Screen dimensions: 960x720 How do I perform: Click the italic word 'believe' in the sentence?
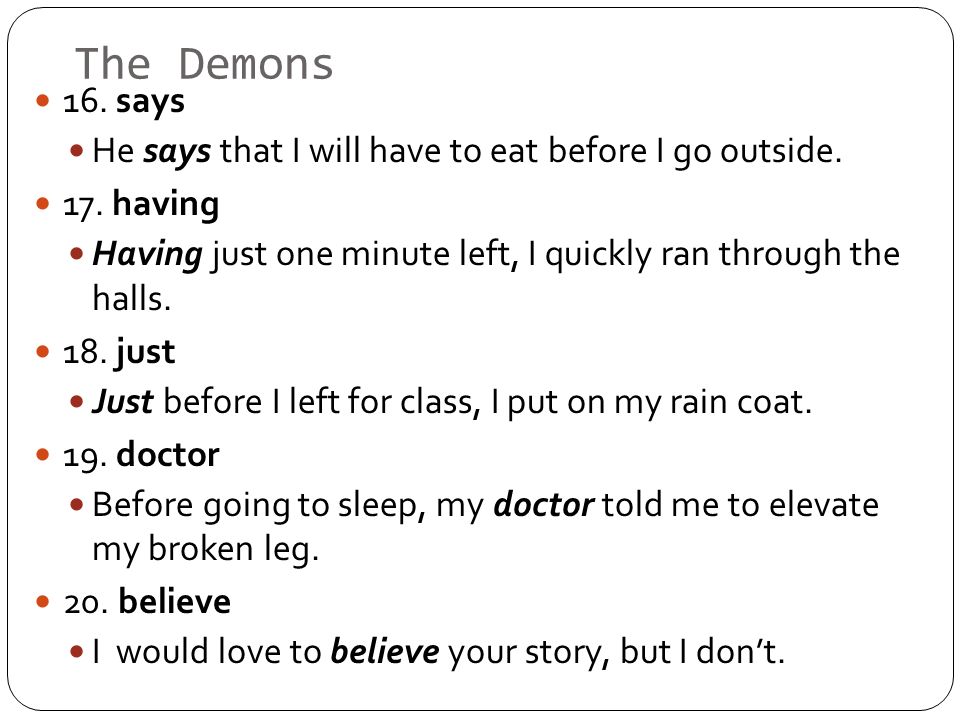384,651
